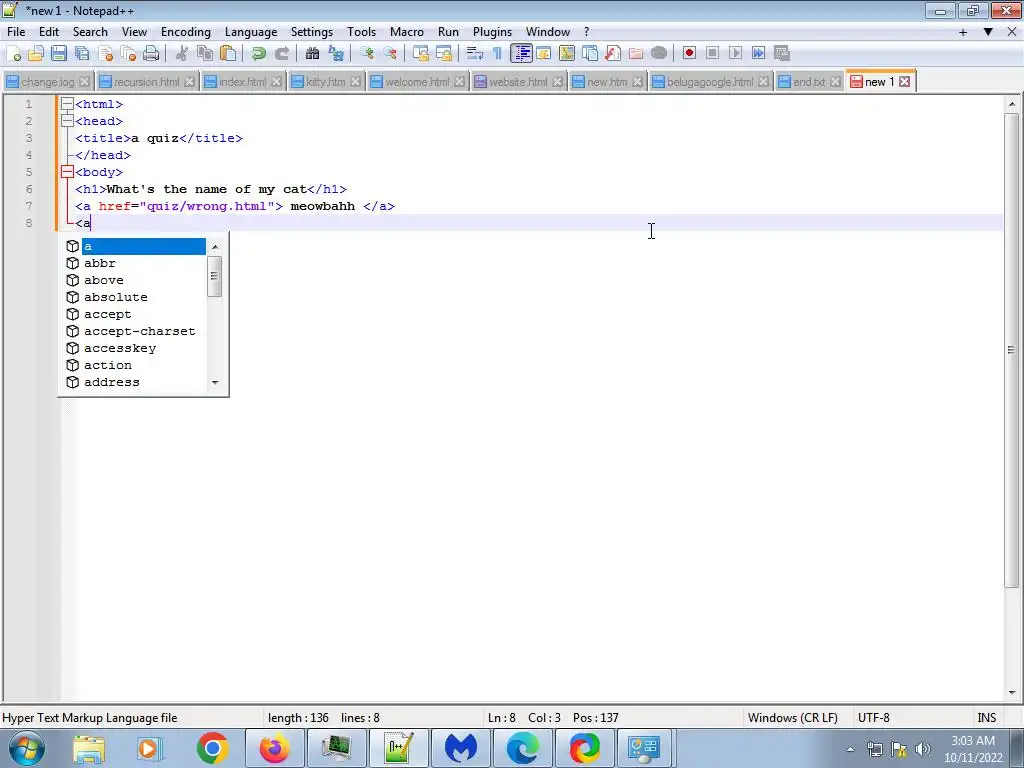Open the Plugins menu

(x=492, y=32)
